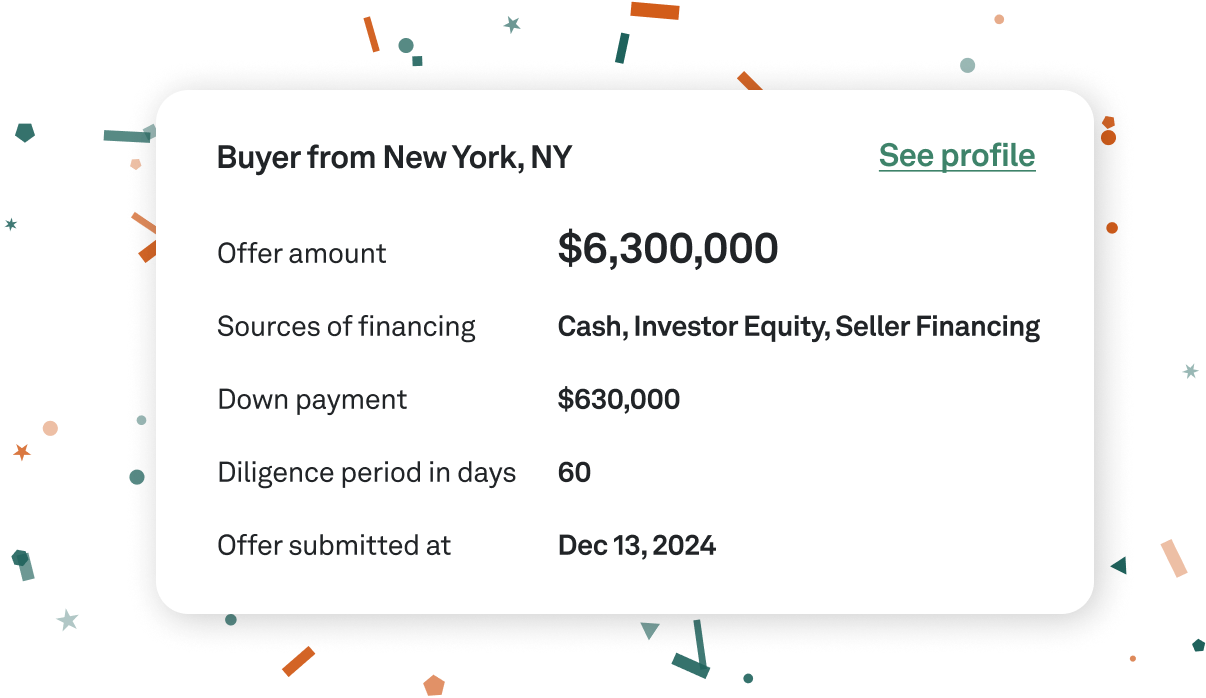Image resolution: width=1206 pixels, height=698 pixels.
Task: Click the orange pentagon confetti at bottom
Action: click(x=433, y=685)
